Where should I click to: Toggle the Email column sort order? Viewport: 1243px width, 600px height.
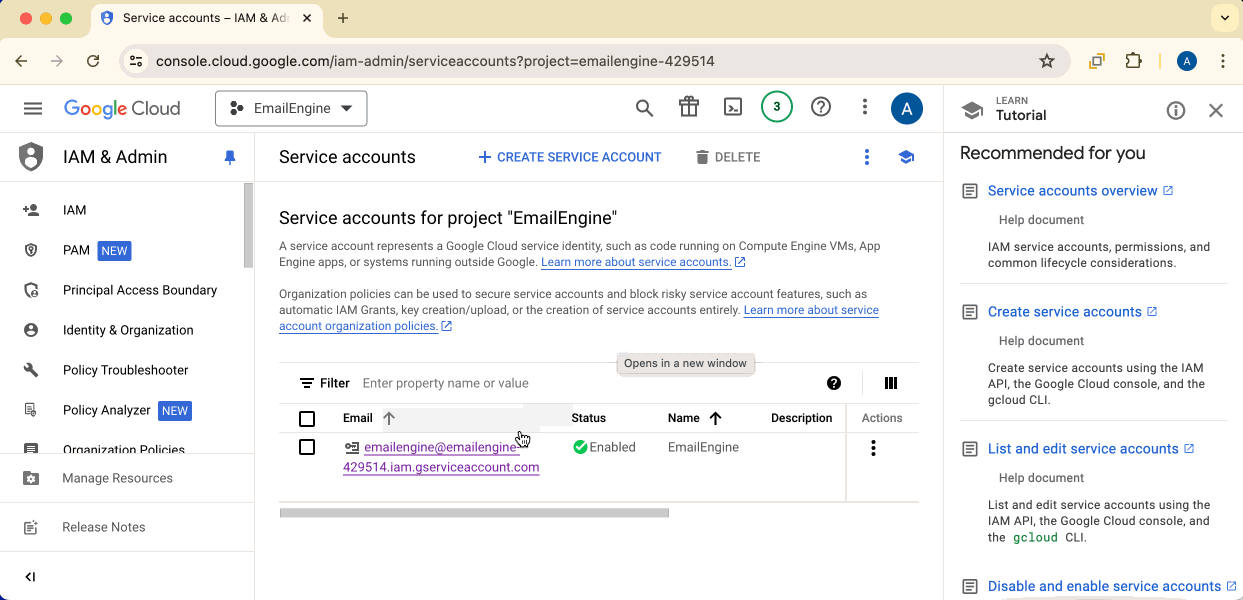[x=388, y=418]
